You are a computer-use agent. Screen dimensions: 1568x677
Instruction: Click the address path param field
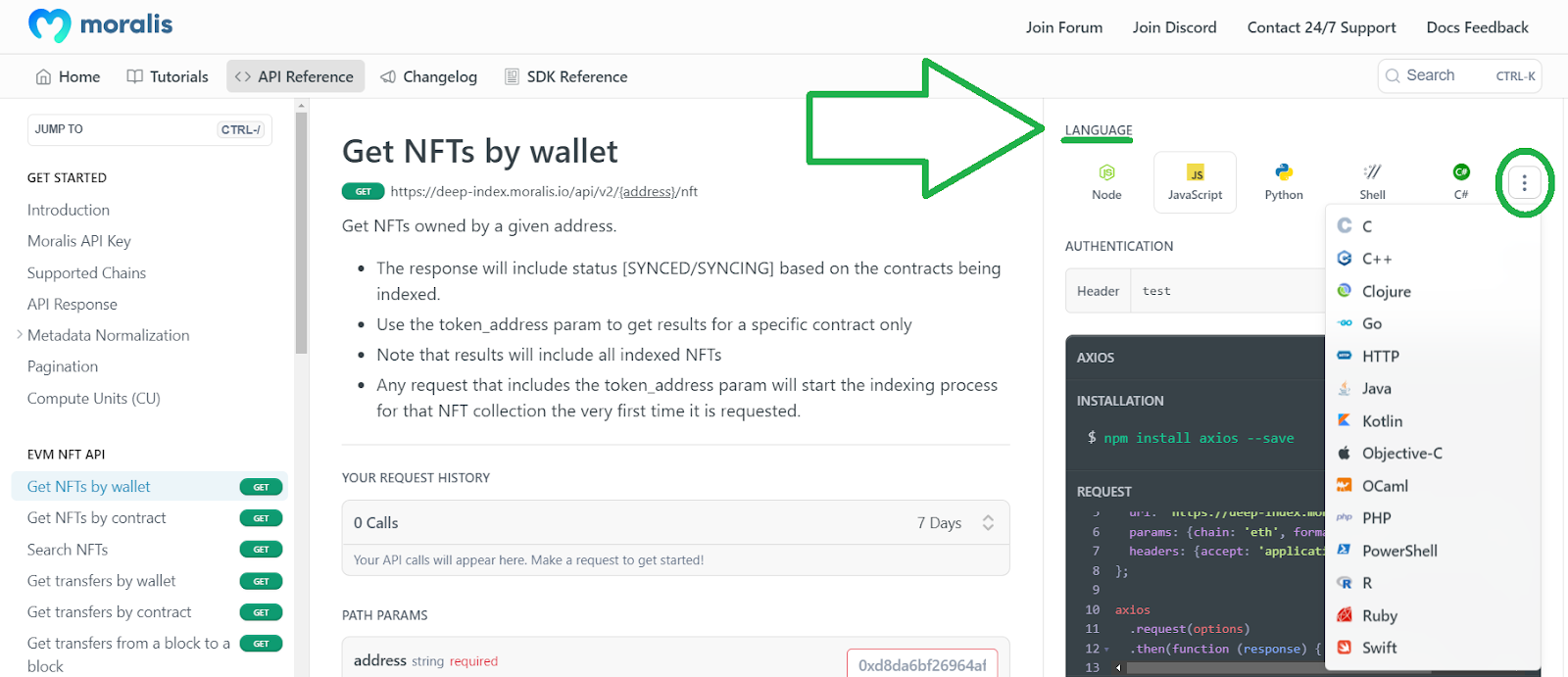coord(922,664)
